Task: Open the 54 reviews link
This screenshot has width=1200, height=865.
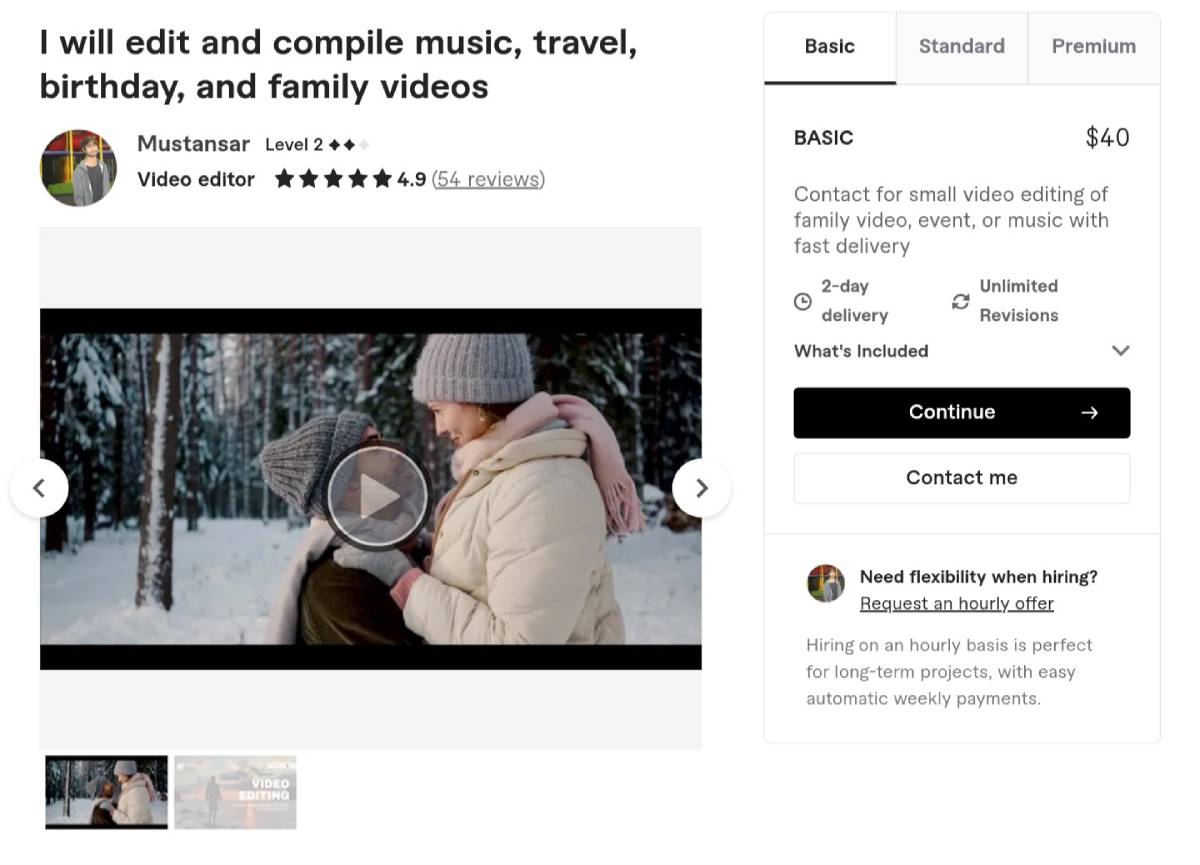Action: coord(488,179)
